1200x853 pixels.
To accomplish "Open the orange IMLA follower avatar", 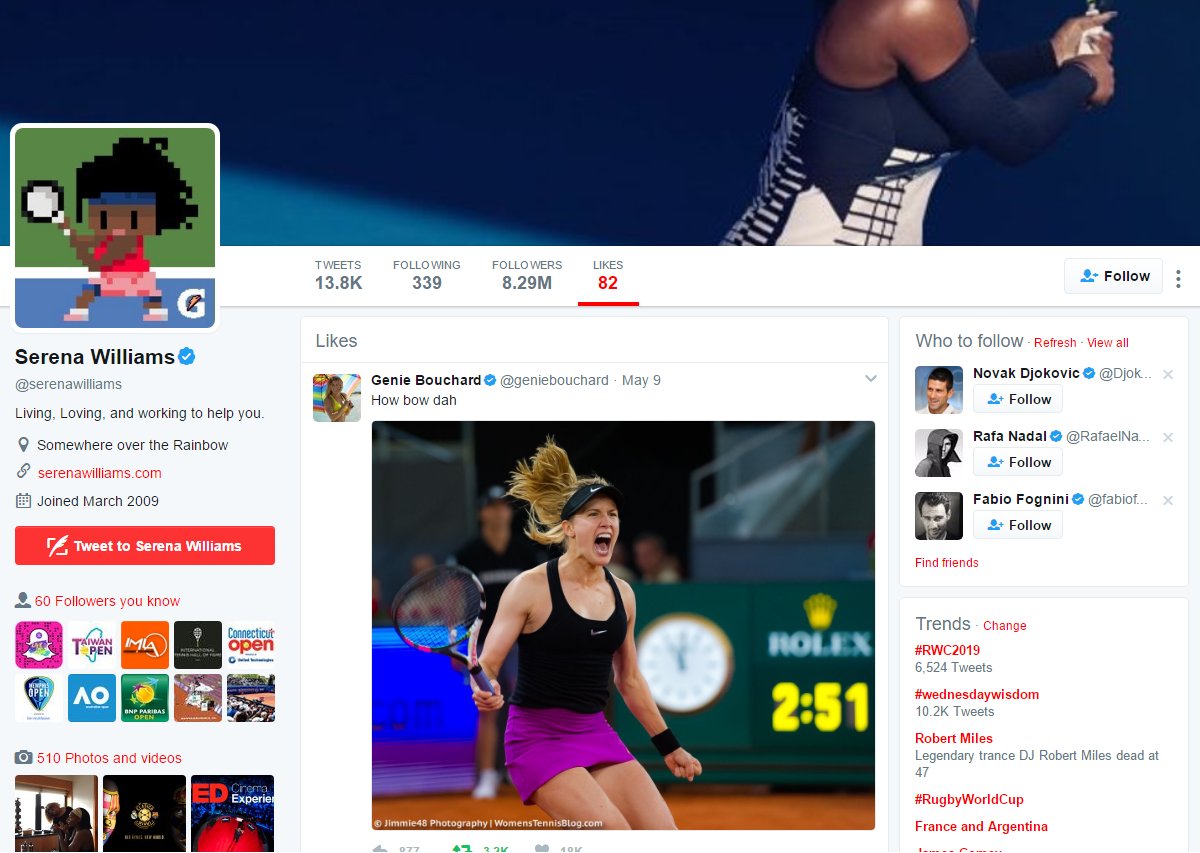I will 145,645.
